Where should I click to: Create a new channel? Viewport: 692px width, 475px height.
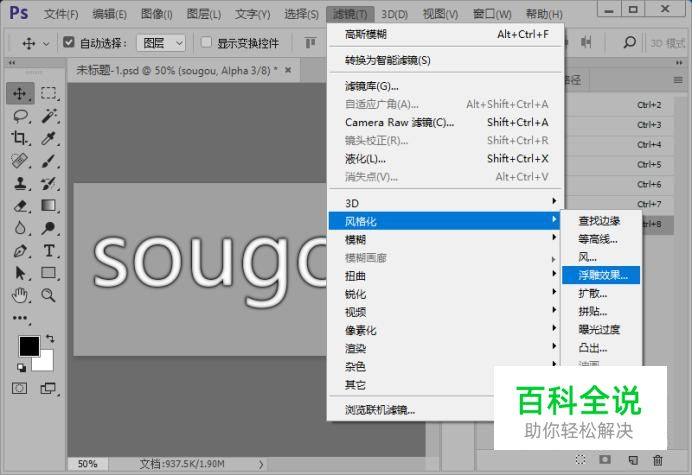[x=633, y=460]
